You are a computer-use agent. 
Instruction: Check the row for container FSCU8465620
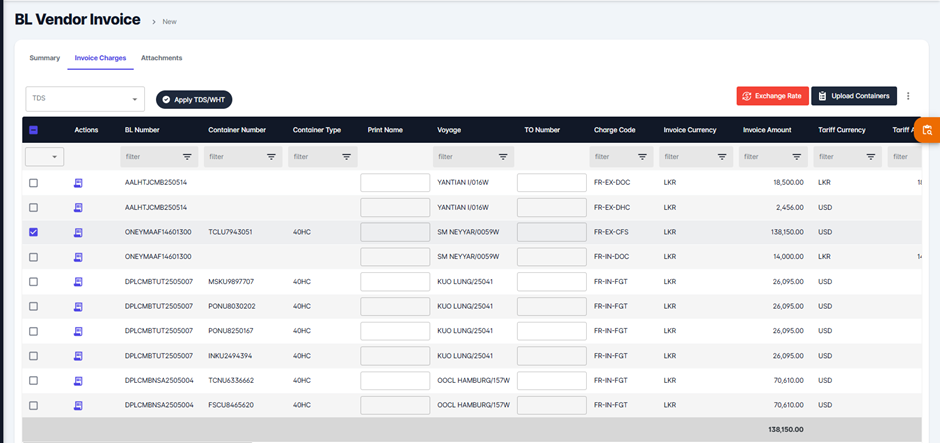33,405
